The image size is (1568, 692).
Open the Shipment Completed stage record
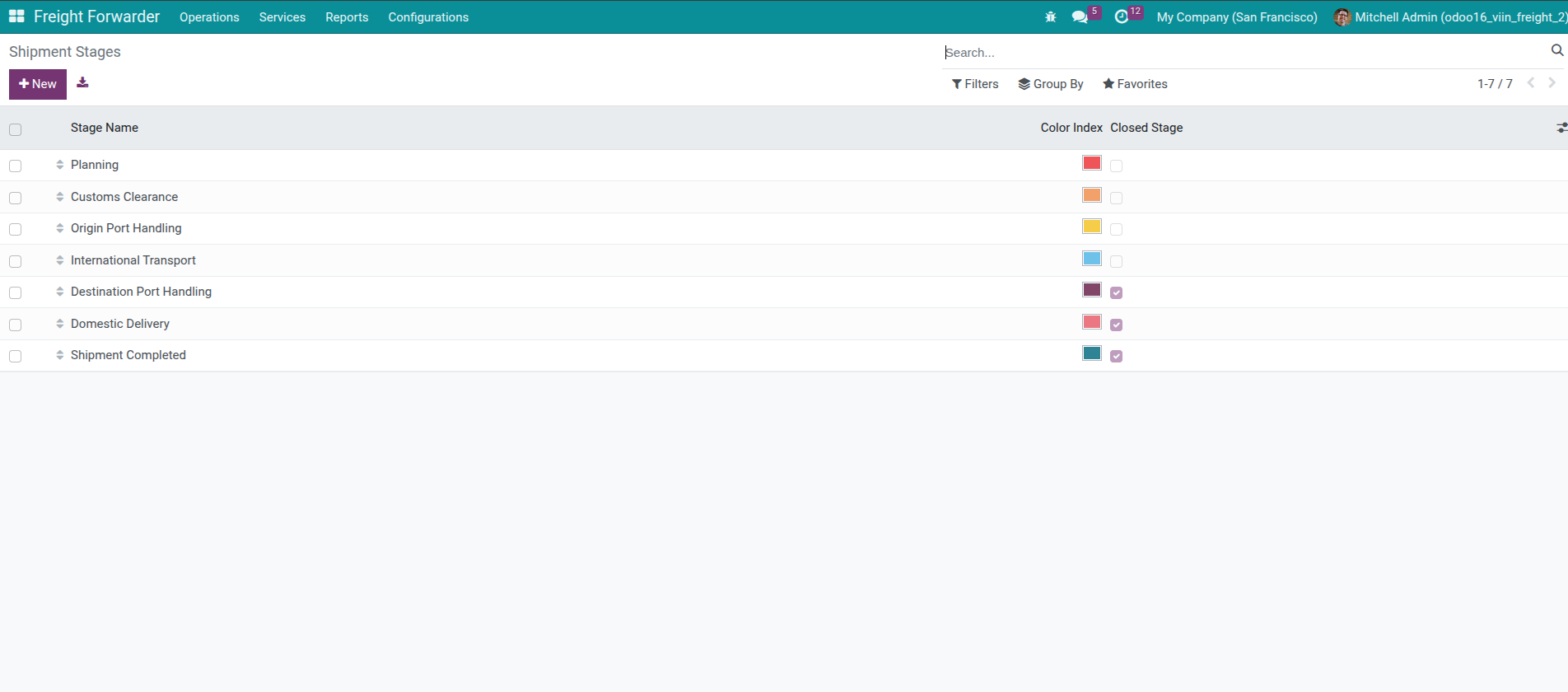pyautogui.click(x=128, y=355)
